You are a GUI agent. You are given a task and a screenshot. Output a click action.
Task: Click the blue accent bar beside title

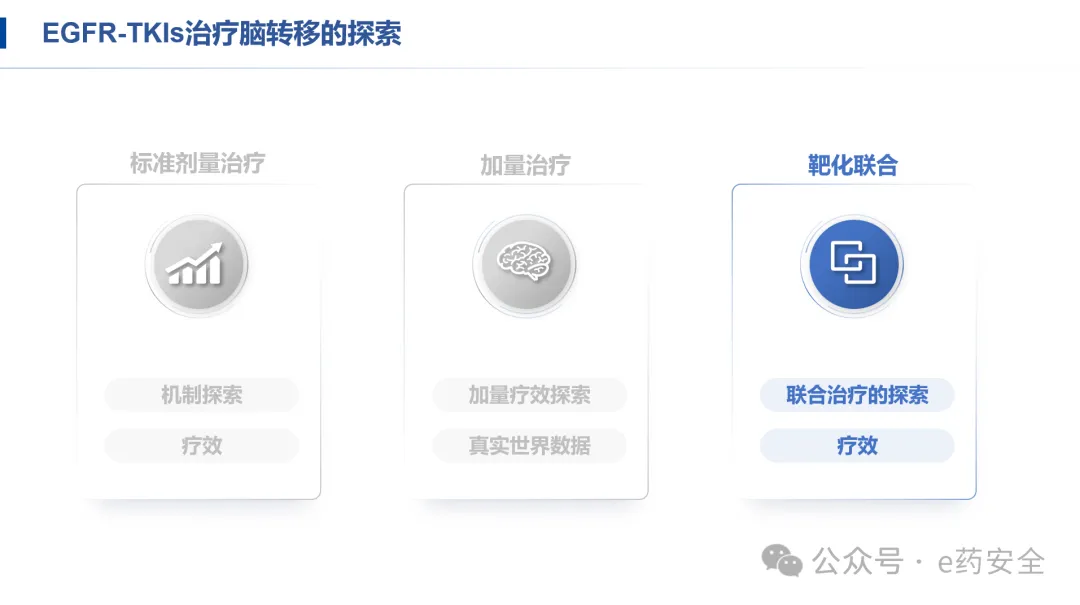coord(3,32)
